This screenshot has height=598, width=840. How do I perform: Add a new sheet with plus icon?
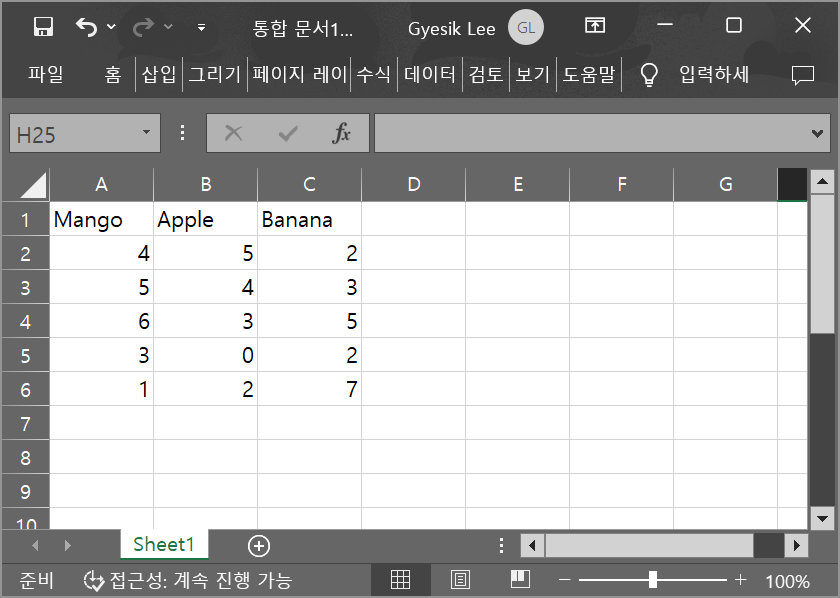(259, 545)
